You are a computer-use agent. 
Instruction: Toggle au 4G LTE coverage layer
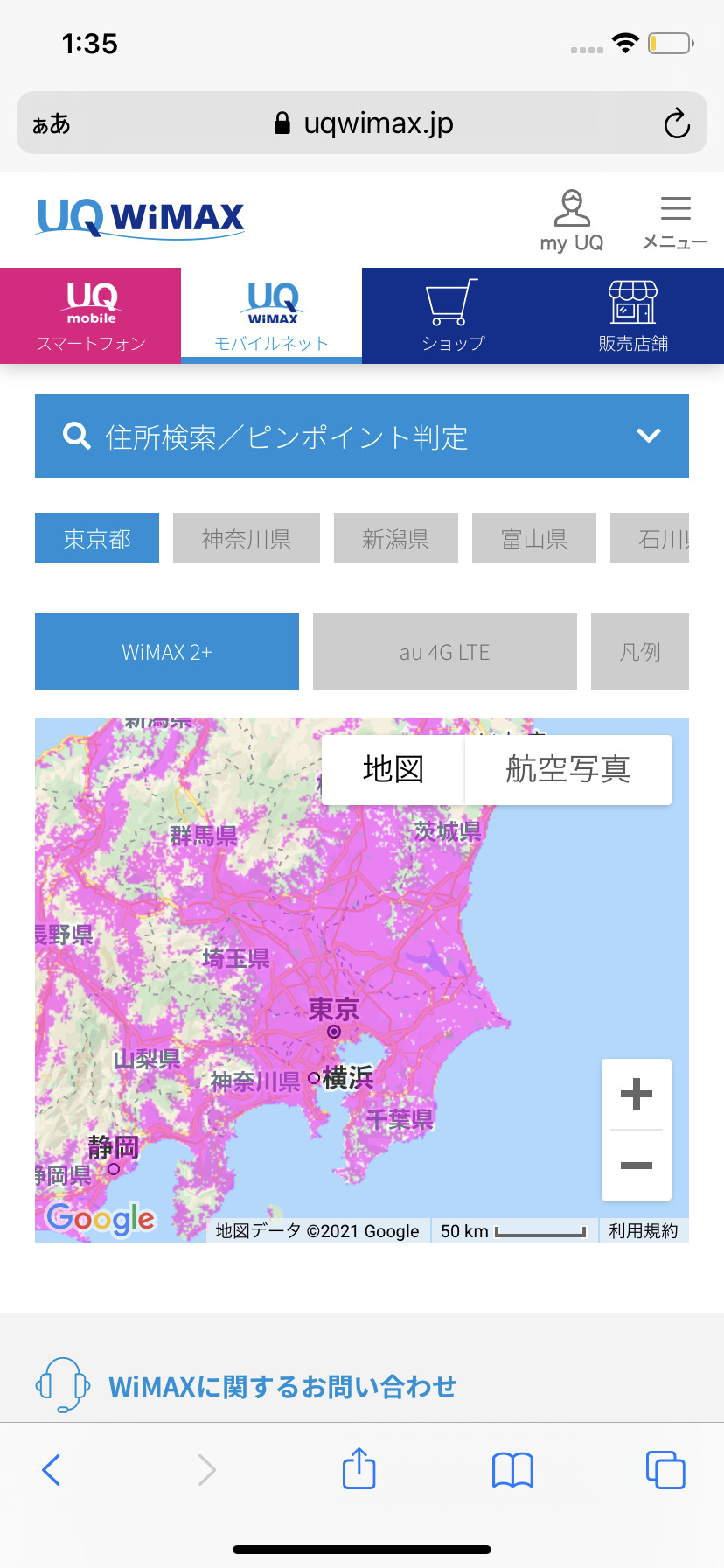444,652
